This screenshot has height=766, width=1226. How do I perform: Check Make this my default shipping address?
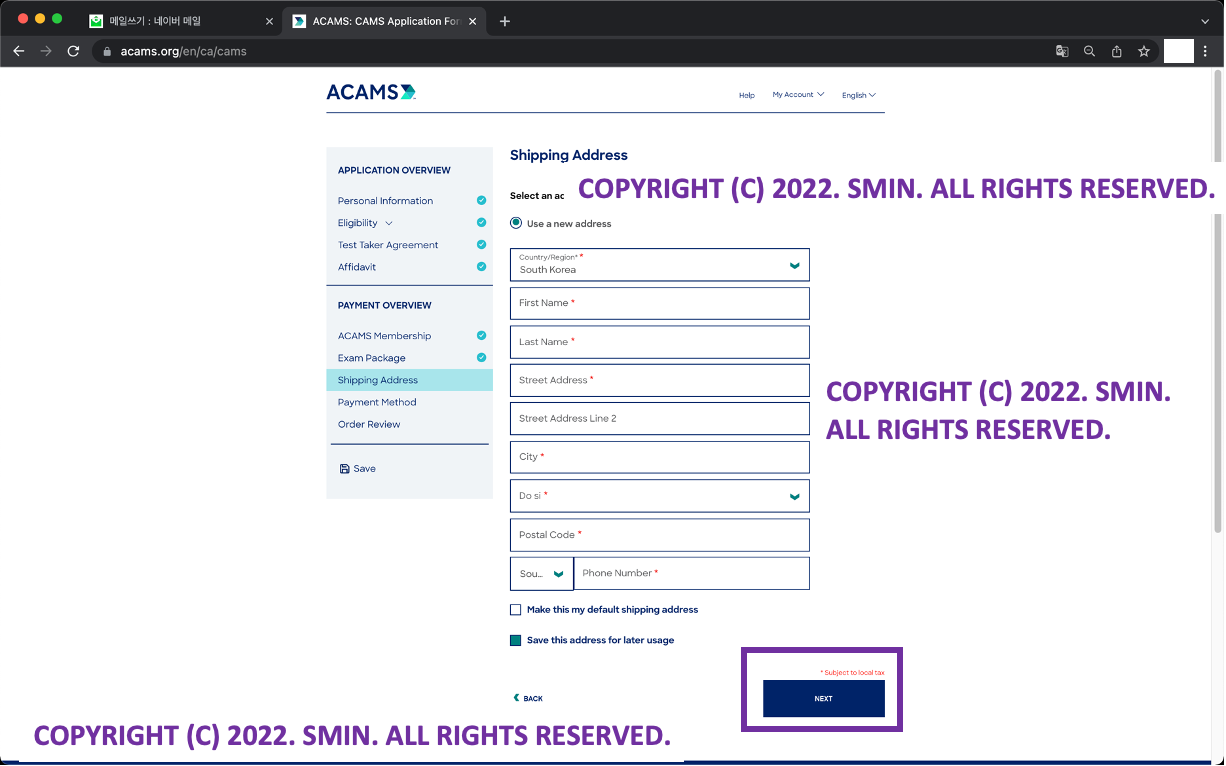tap(516, 609)
